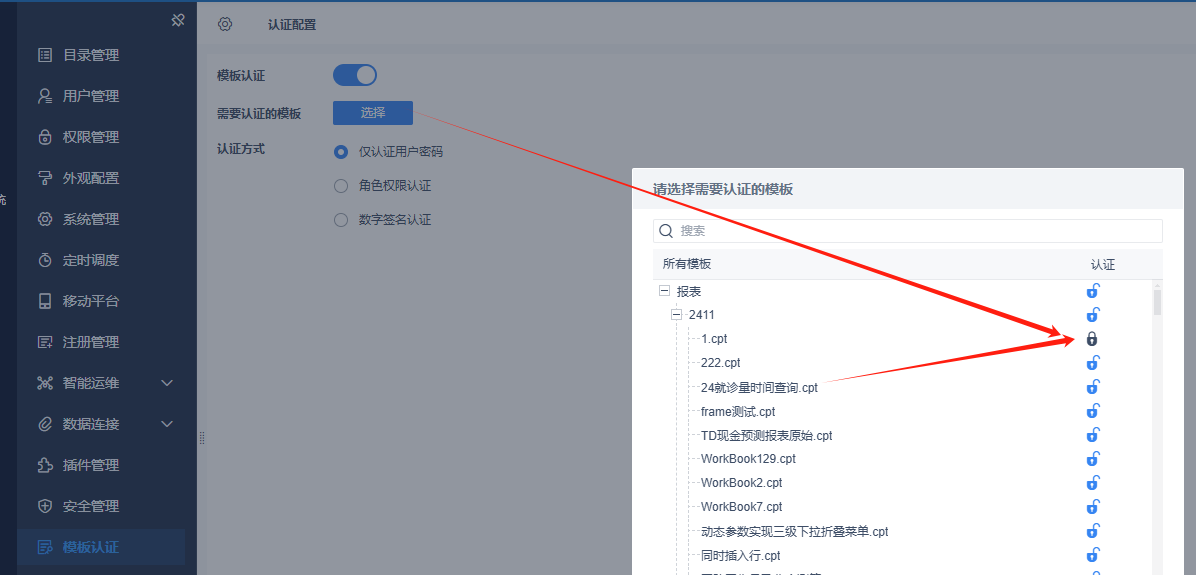Viewport: 1196px width, 575px height.
Task: Select 动态参数实现三级下拉折叠菜单.cpt row
Action: 795,532
